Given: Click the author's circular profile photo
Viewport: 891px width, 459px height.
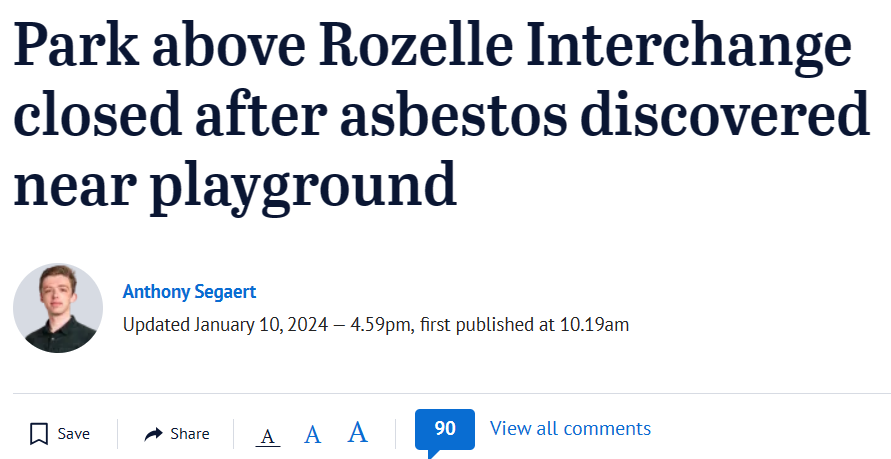Looking at the screenshot, I should click(x=58, y=308).
